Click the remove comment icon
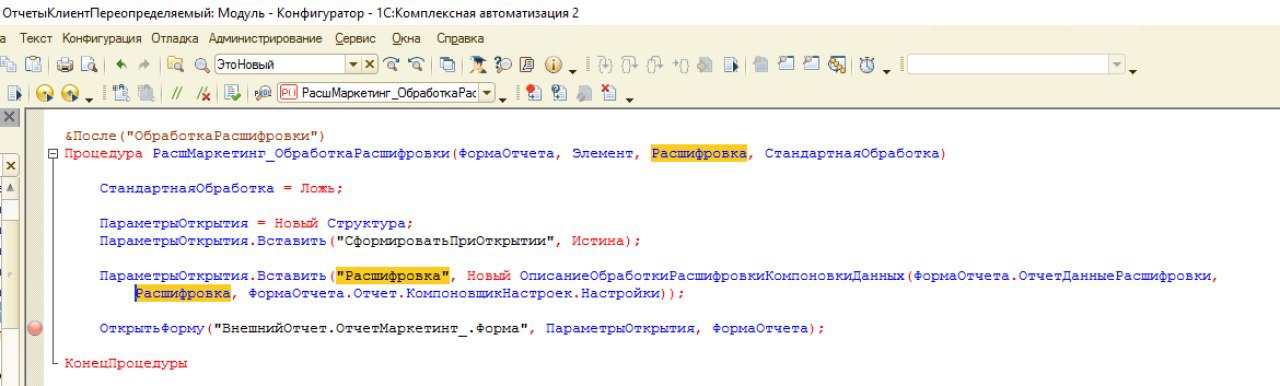This screenshot has height=386, width=1280. [x=204, y=94]
